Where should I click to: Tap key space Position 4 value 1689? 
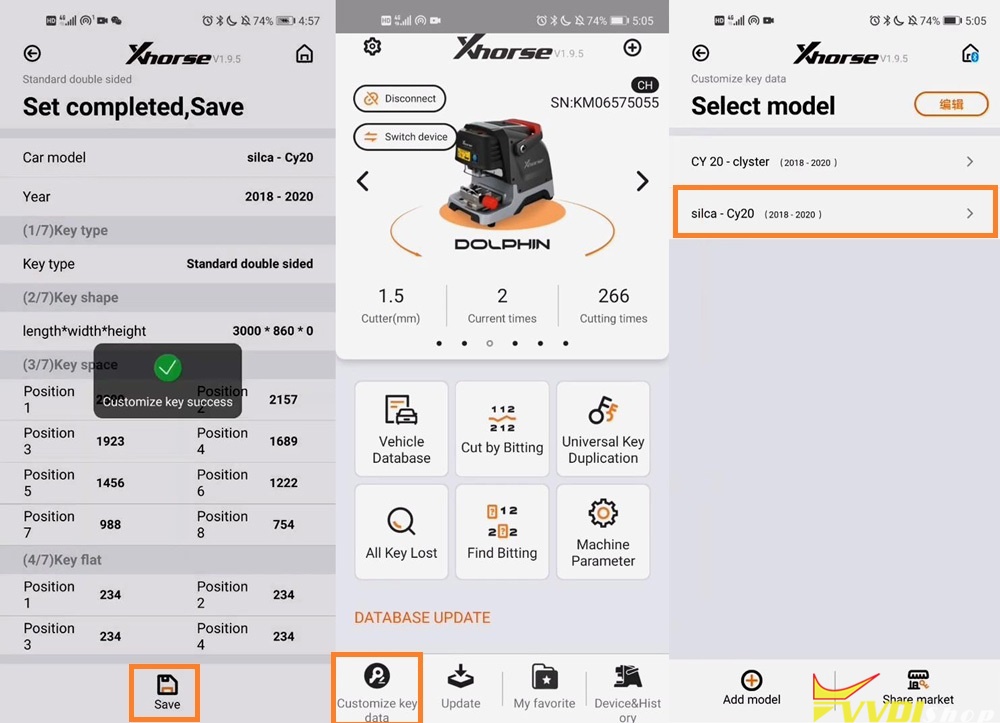point(283,441)
